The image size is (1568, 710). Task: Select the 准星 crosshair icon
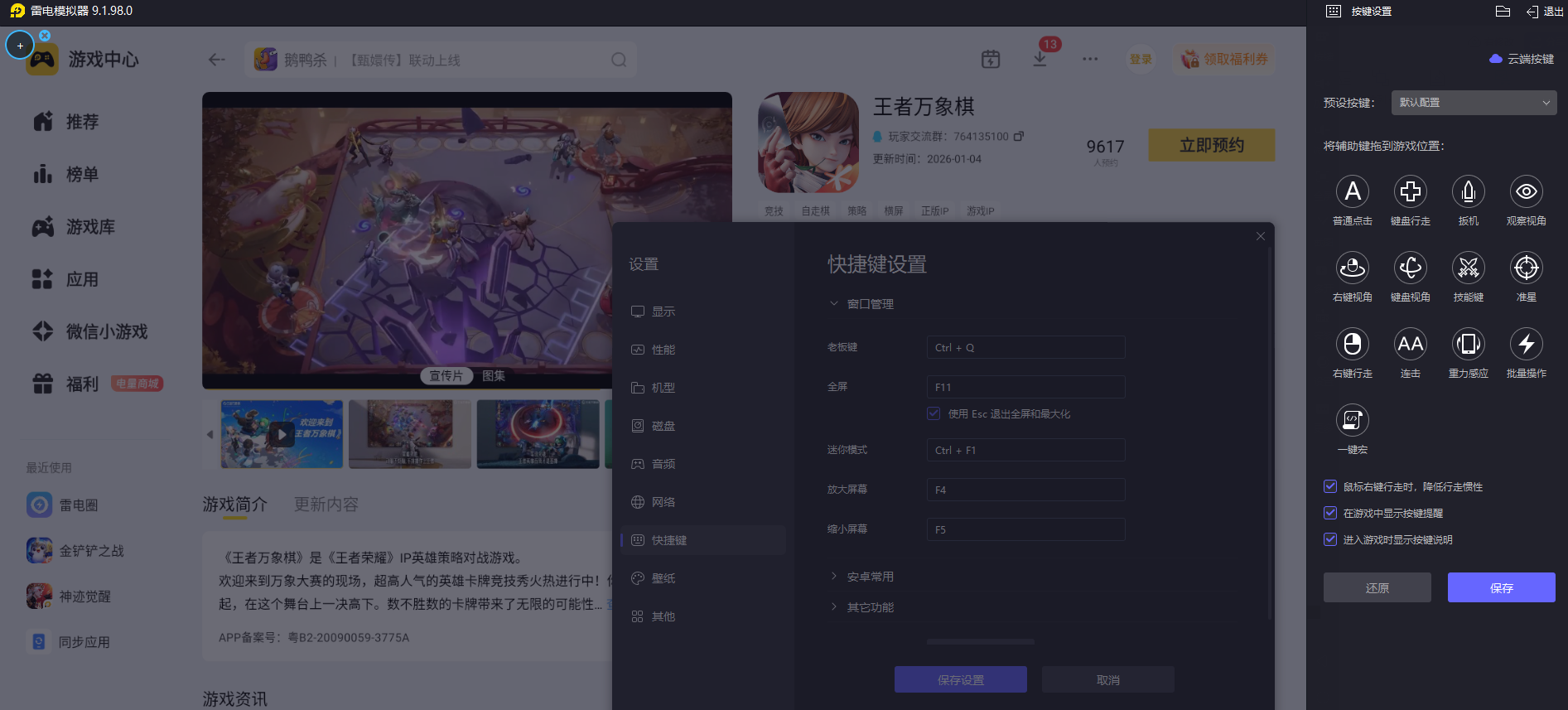[1527, 268]
